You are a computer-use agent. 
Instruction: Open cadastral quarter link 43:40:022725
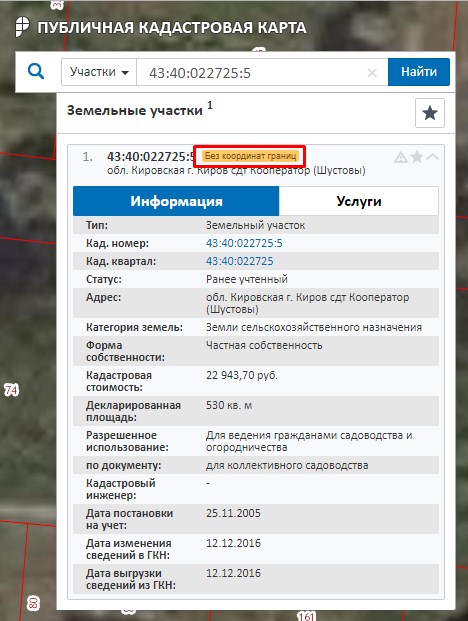point(240,261)
